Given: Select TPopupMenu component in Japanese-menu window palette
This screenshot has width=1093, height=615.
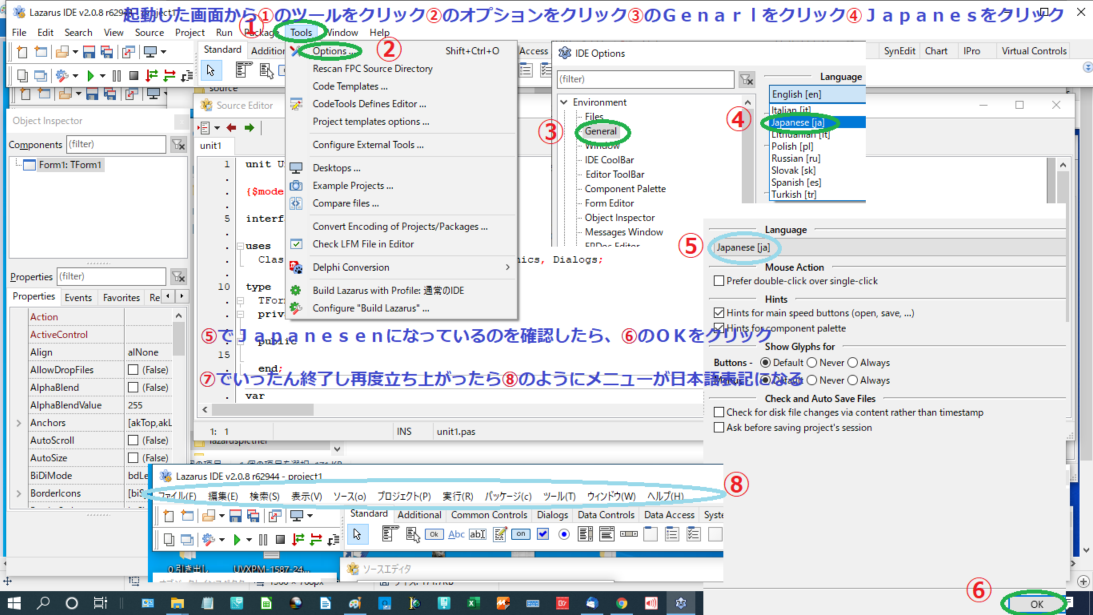Looking at the screenshot, I should click(x=412, y=535).
